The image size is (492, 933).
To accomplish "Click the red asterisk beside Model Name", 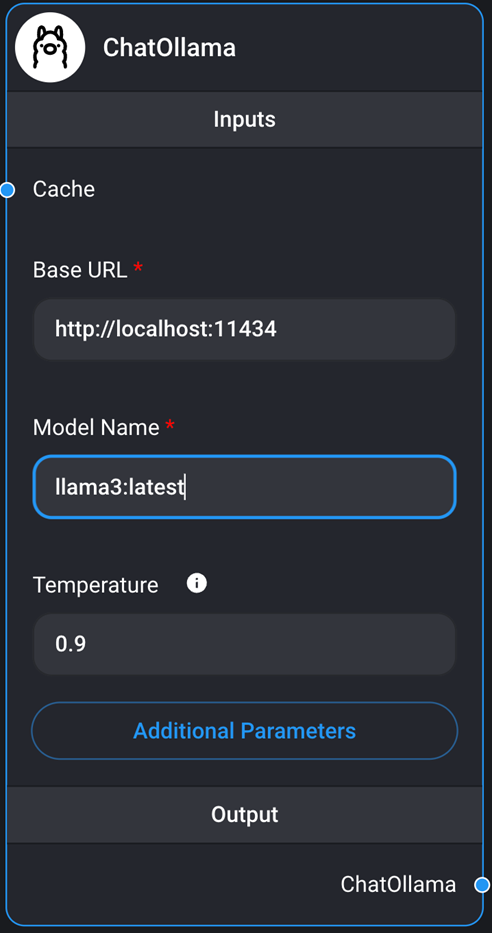I will (x=170, y=425).
